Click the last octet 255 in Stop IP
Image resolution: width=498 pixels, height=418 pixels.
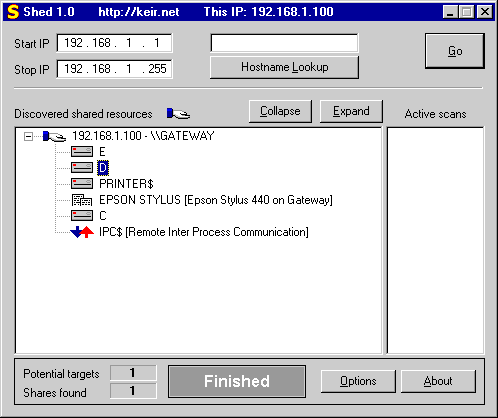click(x=157, y=69)
